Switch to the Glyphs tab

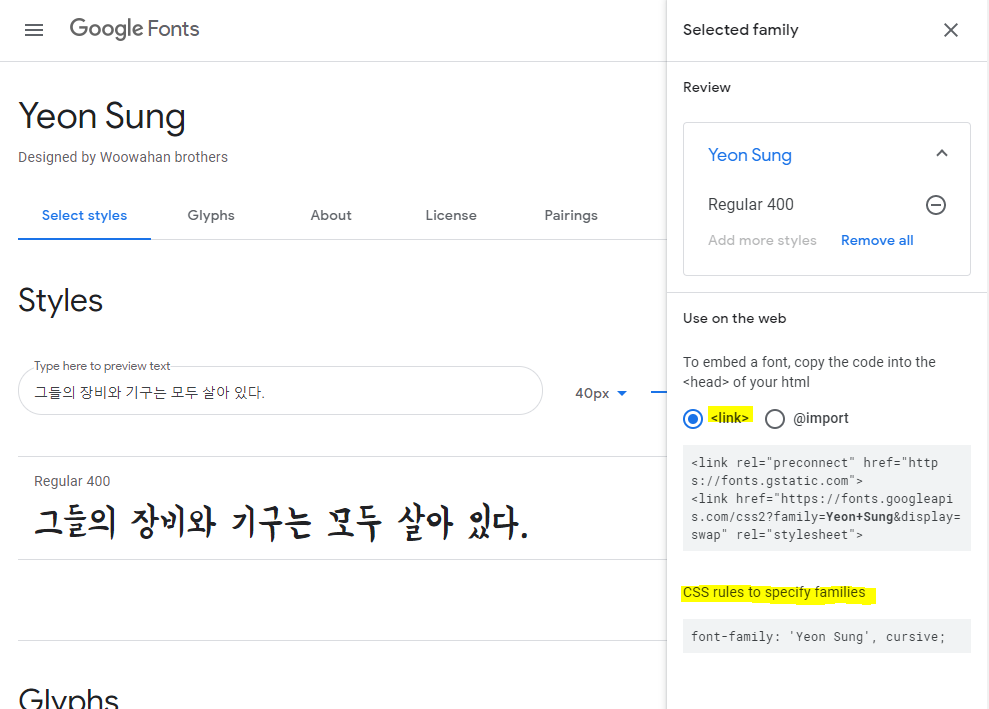tap(211, 216)
